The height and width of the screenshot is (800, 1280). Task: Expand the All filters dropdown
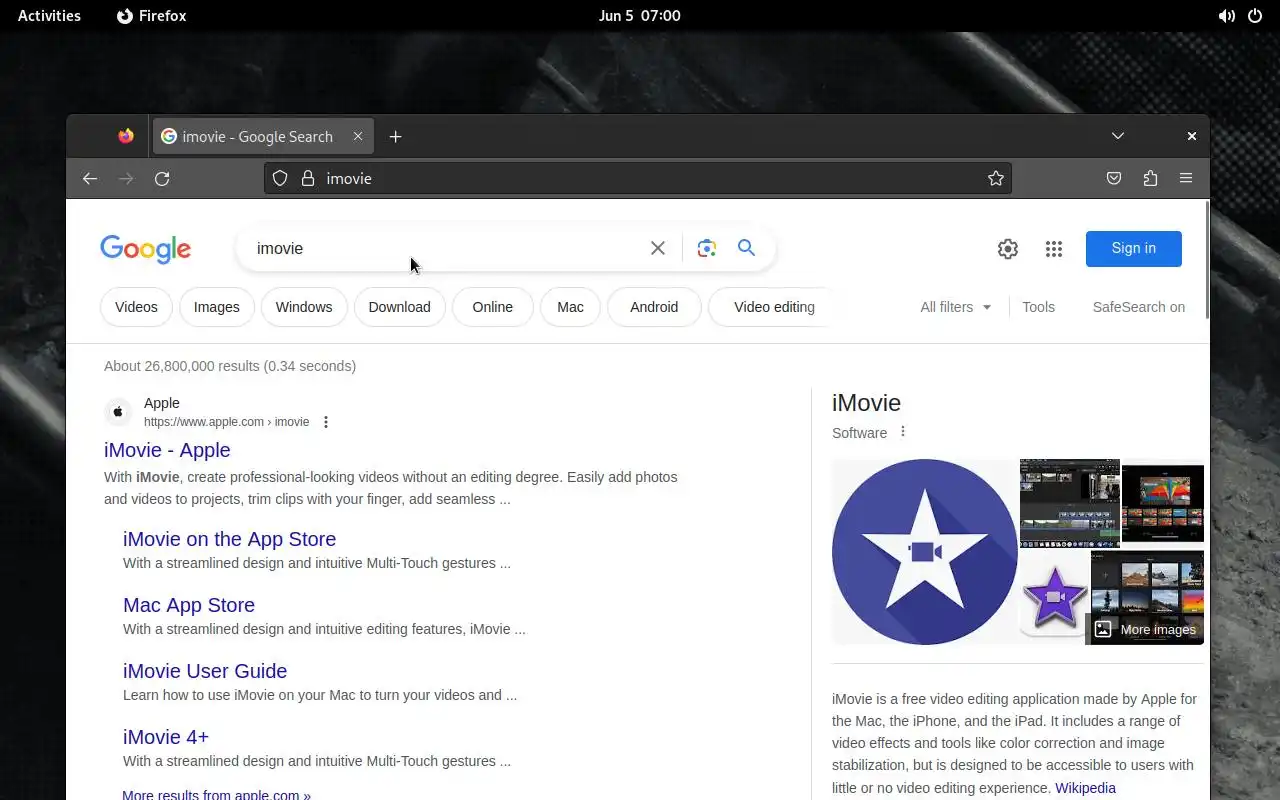click(956, 307)
